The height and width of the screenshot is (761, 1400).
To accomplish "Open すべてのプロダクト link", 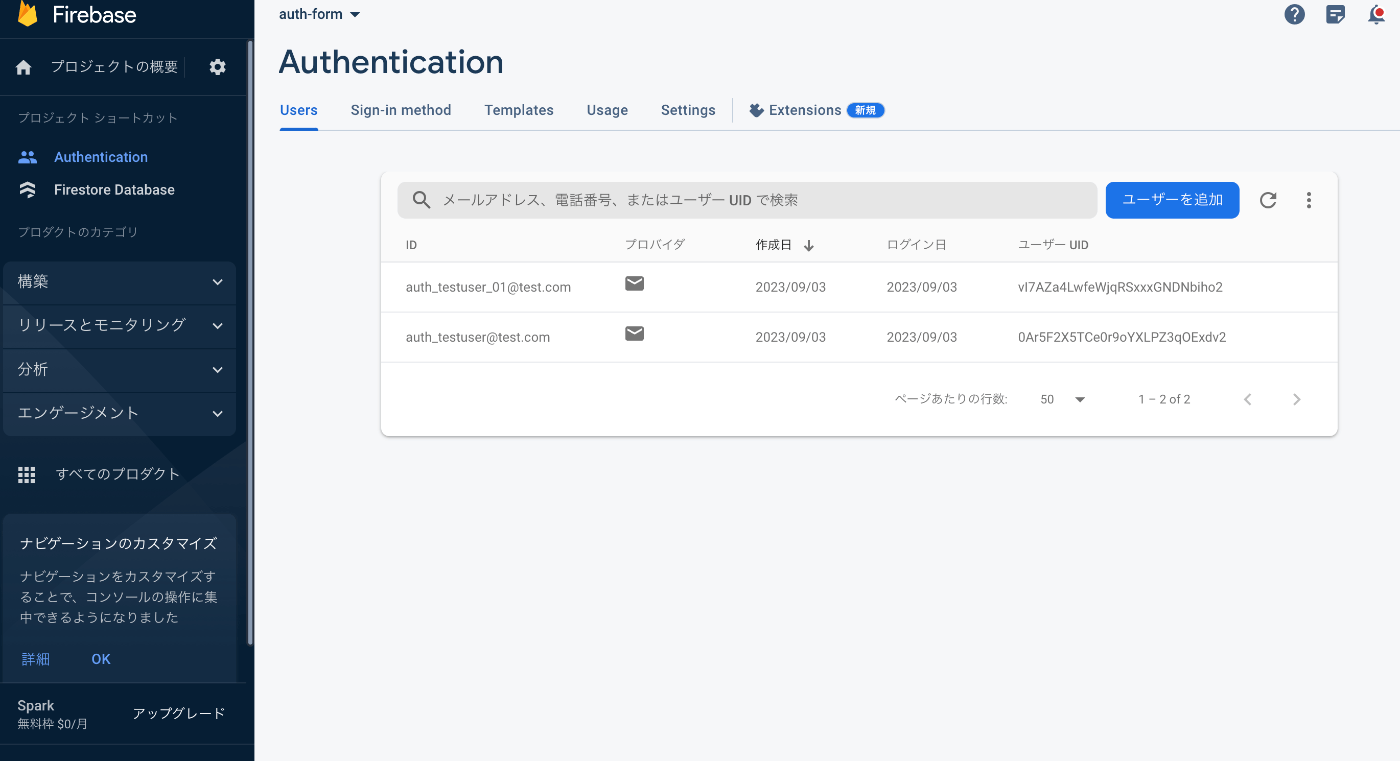I will click(118, 475).
